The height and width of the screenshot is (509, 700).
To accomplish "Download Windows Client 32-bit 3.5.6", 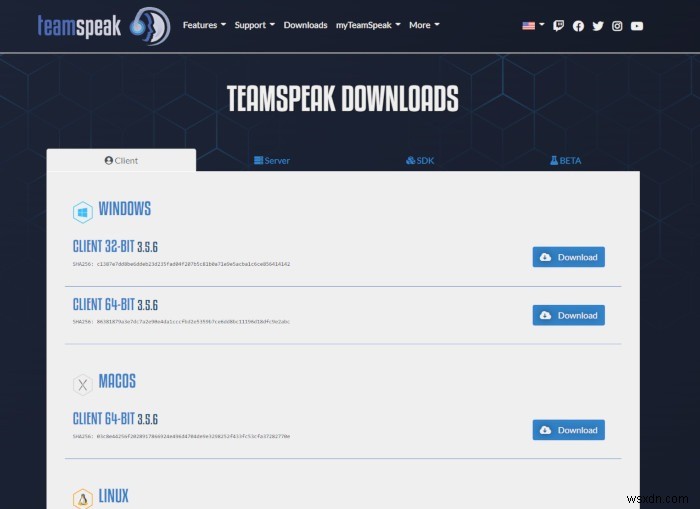I will (x=568, y=257).
